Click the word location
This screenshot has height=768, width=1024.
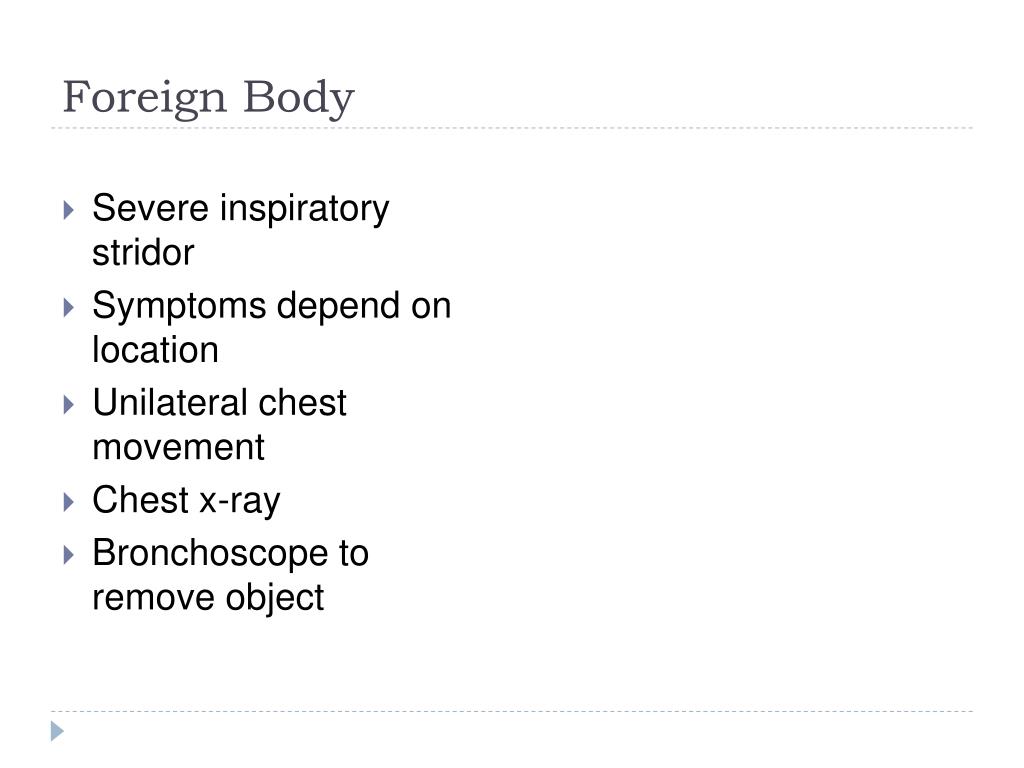tap(155, 350)
